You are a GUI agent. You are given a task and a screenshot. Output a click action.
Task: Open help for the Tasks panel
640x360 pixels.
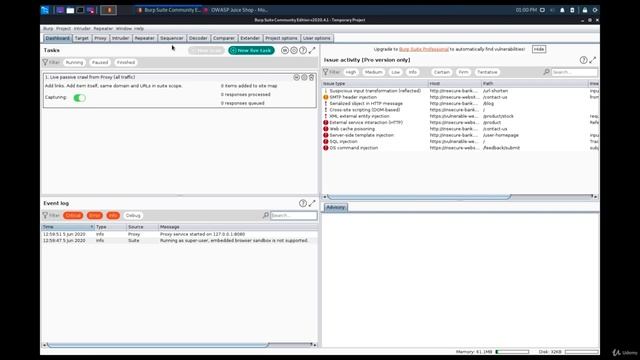click(303, 50)
